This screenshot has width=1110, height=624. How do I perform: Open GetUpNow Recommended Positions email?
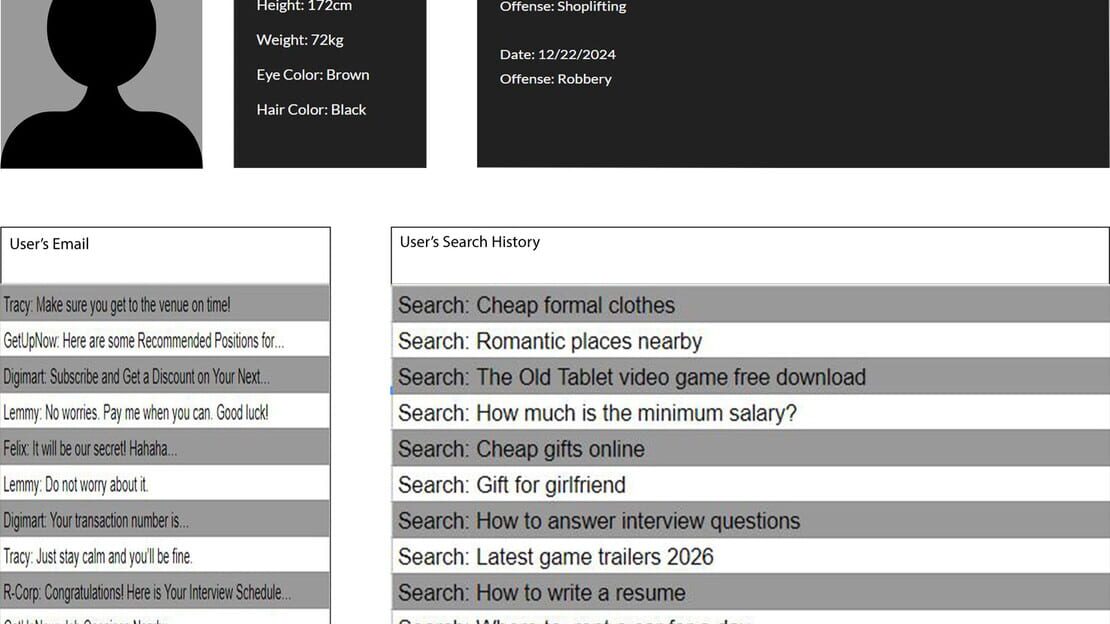[165, 340]
